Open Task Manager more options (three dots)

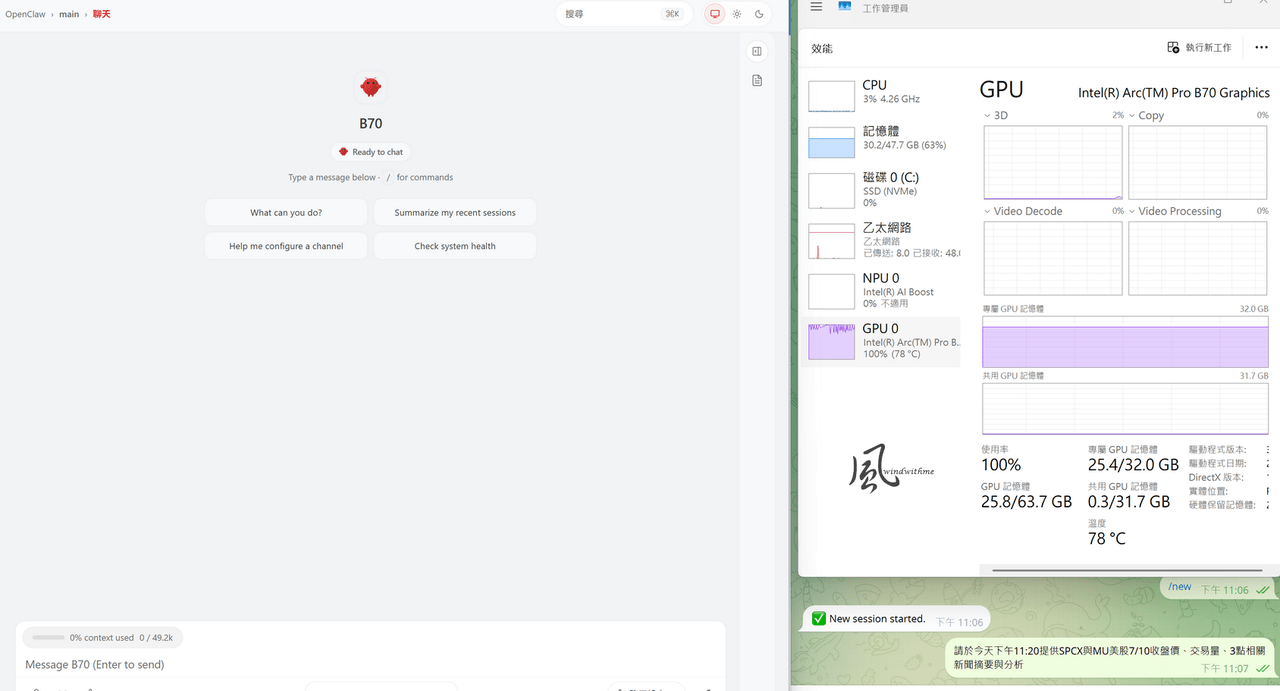pos(1260,48)
